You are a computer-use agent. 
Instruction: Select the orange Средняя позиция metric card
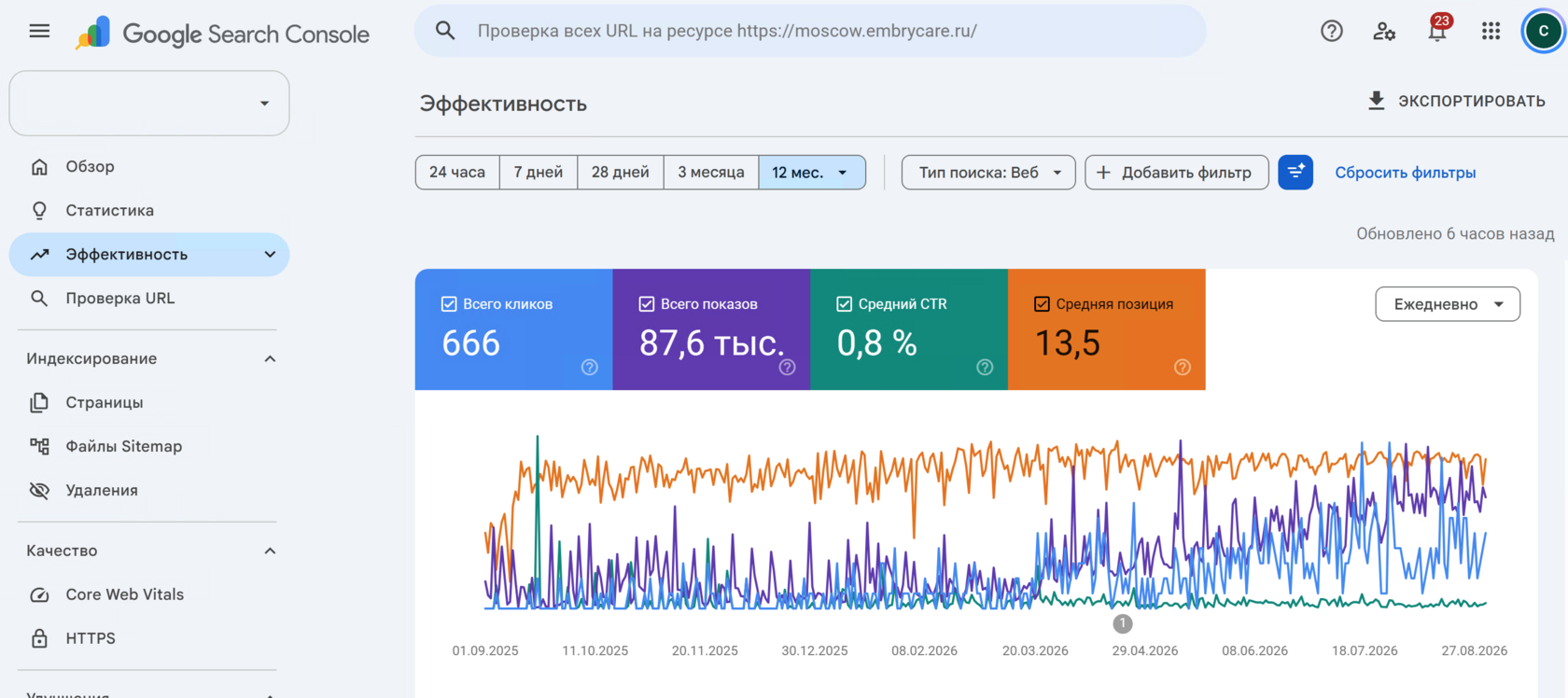coord(1107,329)
